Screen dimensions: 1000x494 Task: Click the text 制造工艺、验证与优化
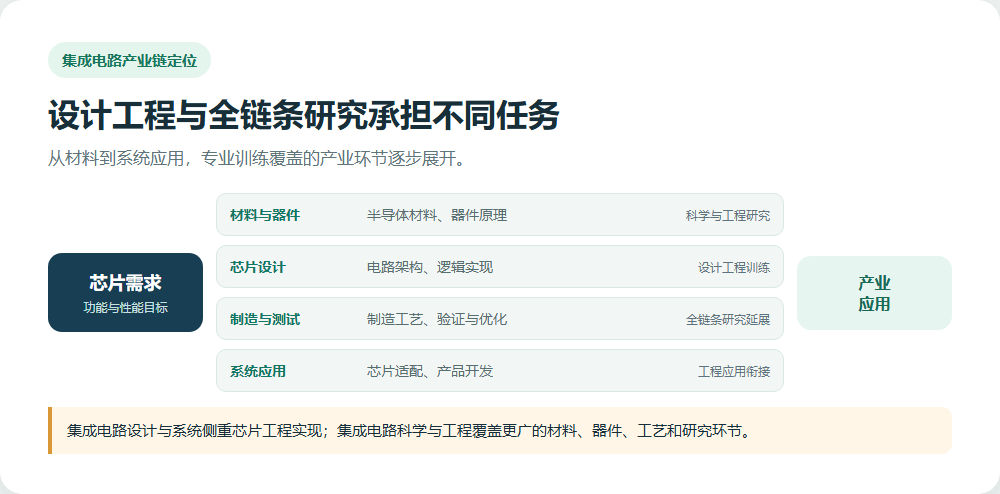[437, 319]
